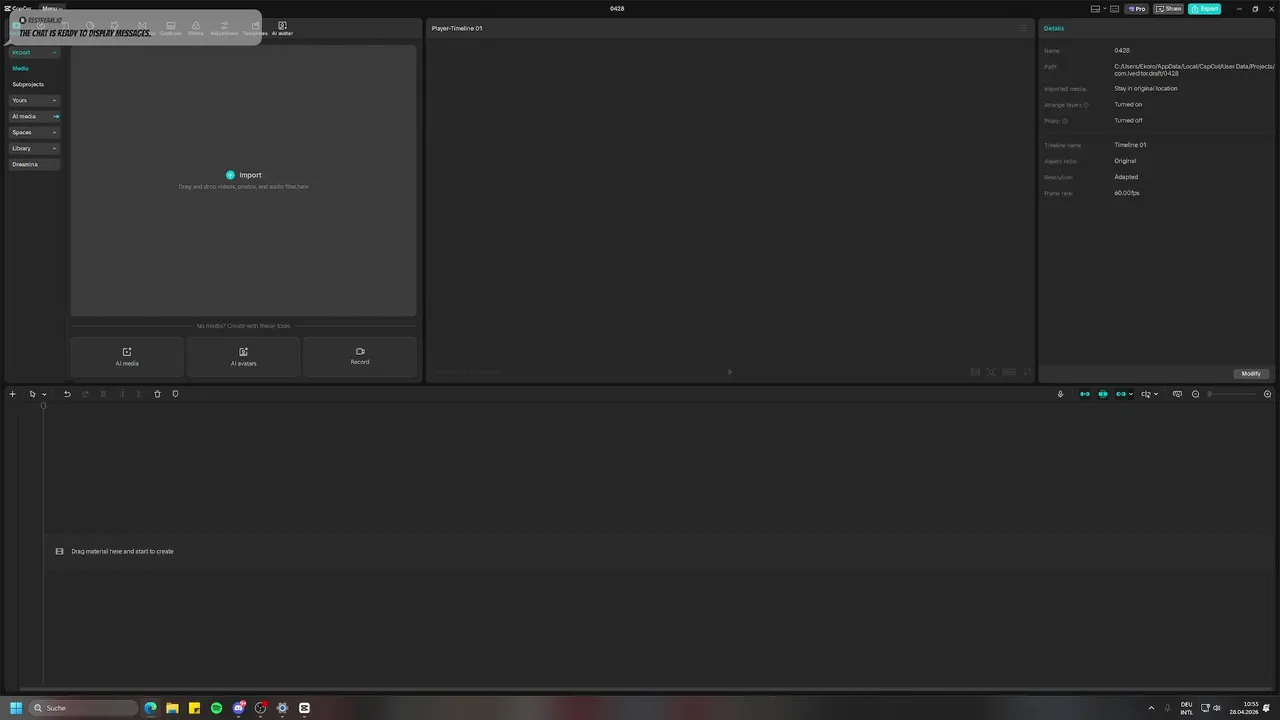Click the green Import plus button
The image size is (1280, 720).
pos(230,175)
